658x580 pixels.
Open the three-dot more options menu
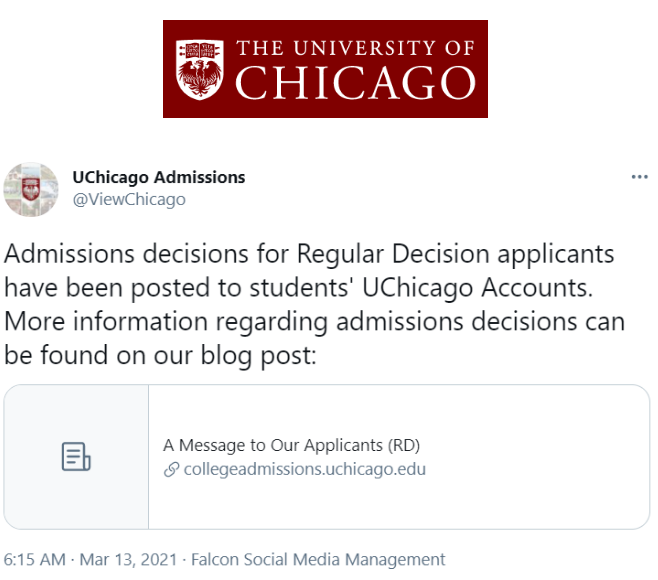click(640, 177)
